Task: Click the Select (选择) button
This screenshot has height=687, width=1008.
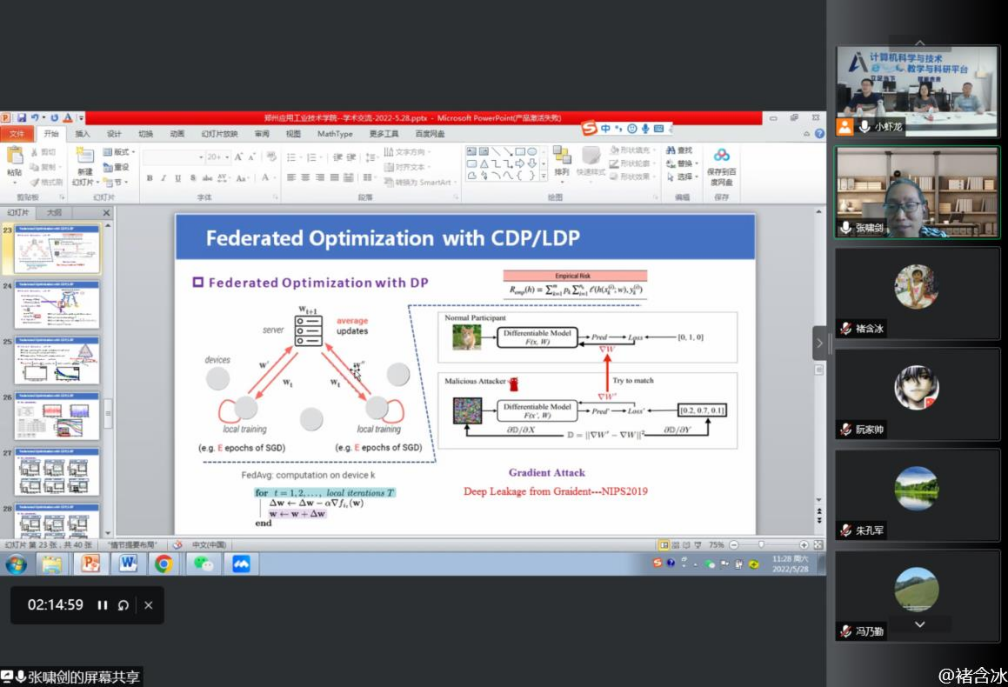Action: point(680,177)
